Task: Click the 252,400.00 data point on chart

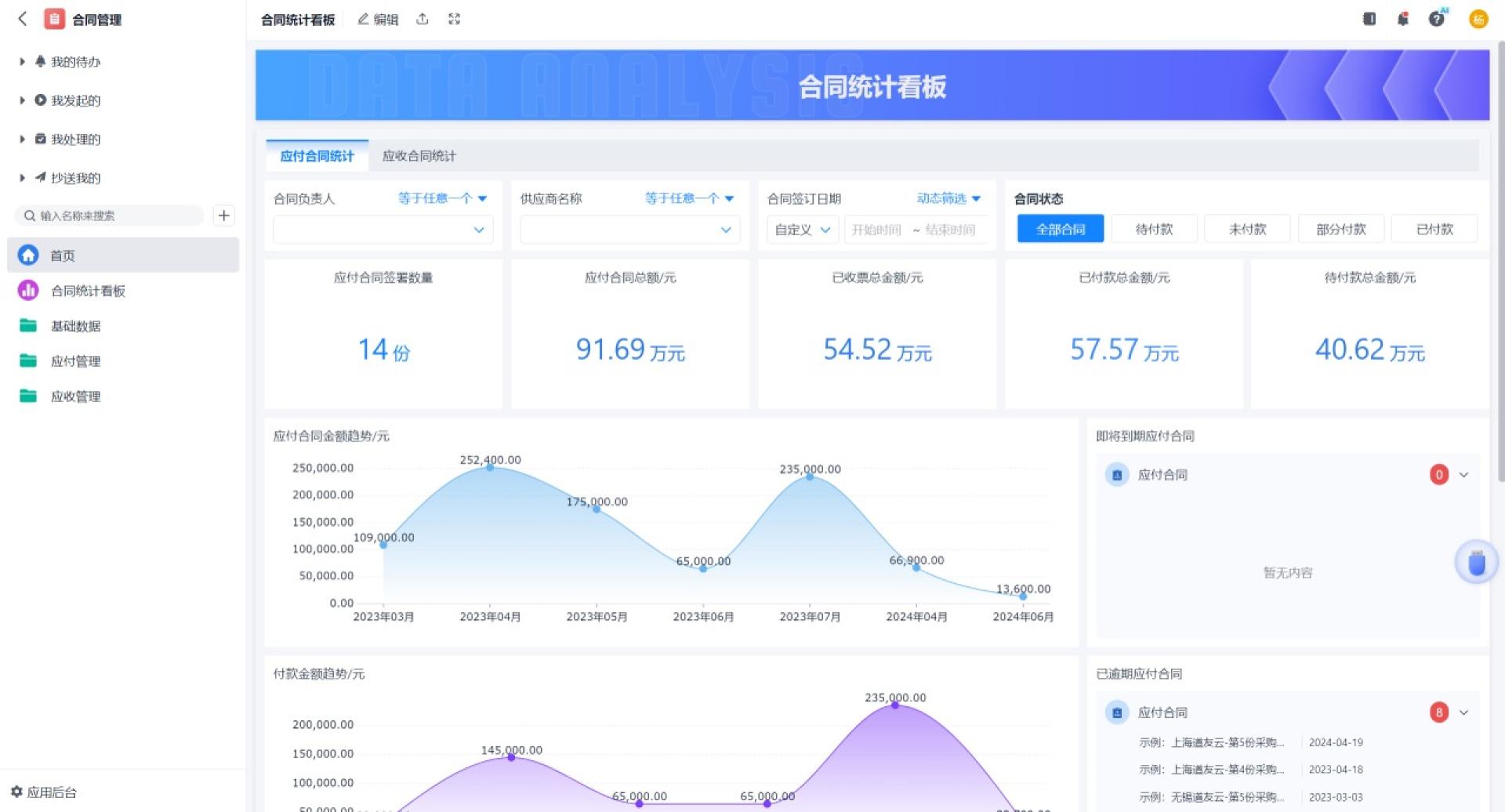Action: click(x=490, y=467)
